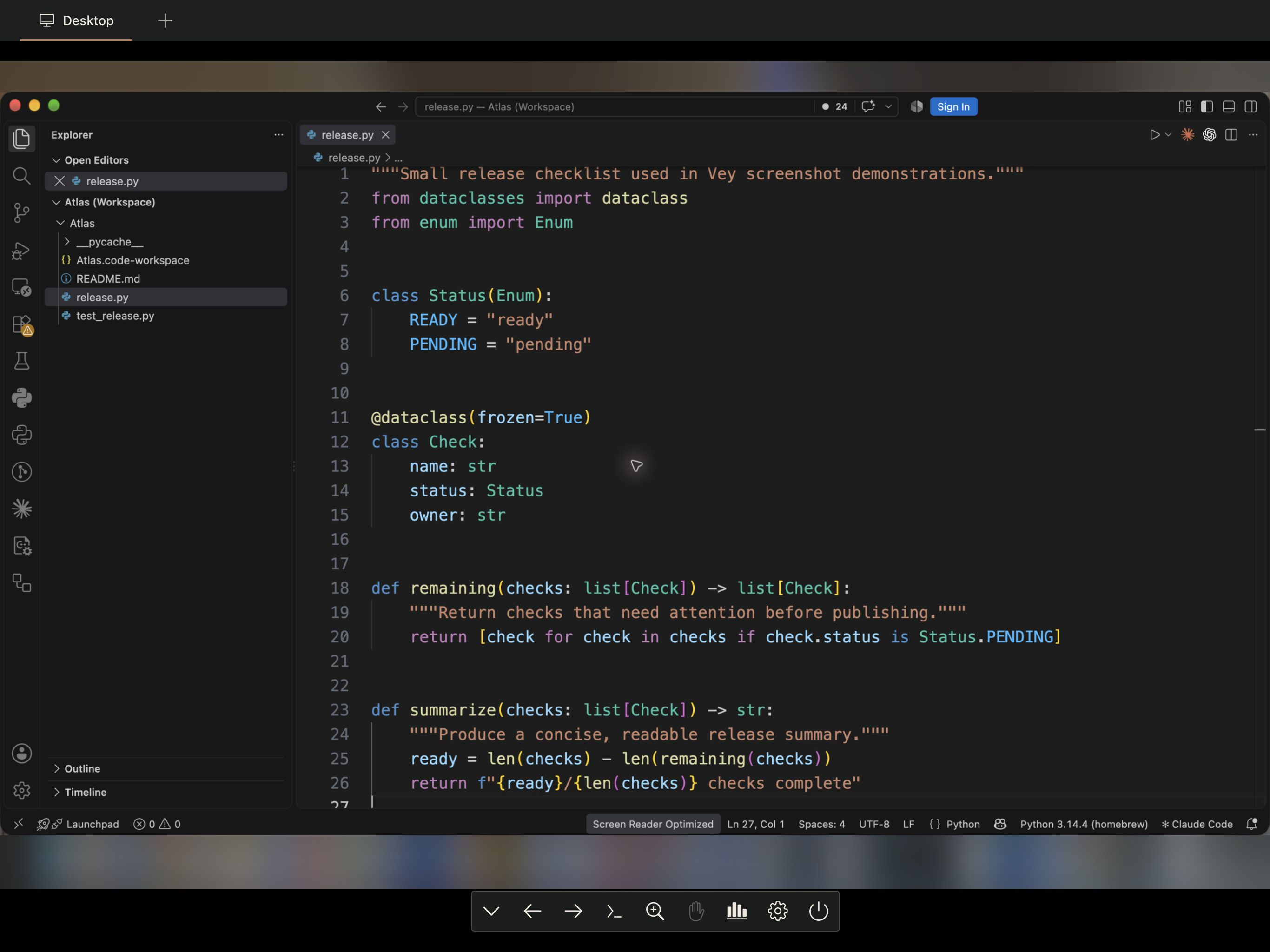Open the Extensions view with warning badge
Screen dimensions: 1270x952
click(x=21, y=324)
